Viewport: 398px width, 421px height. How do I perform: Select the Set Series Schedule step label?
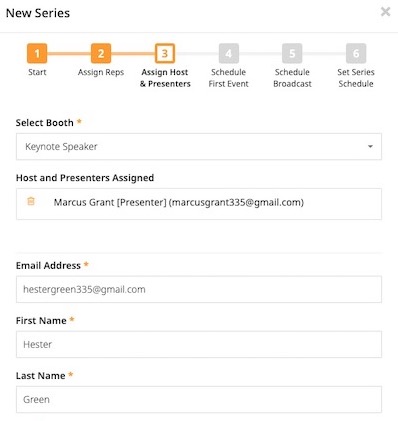click(356, 78)
